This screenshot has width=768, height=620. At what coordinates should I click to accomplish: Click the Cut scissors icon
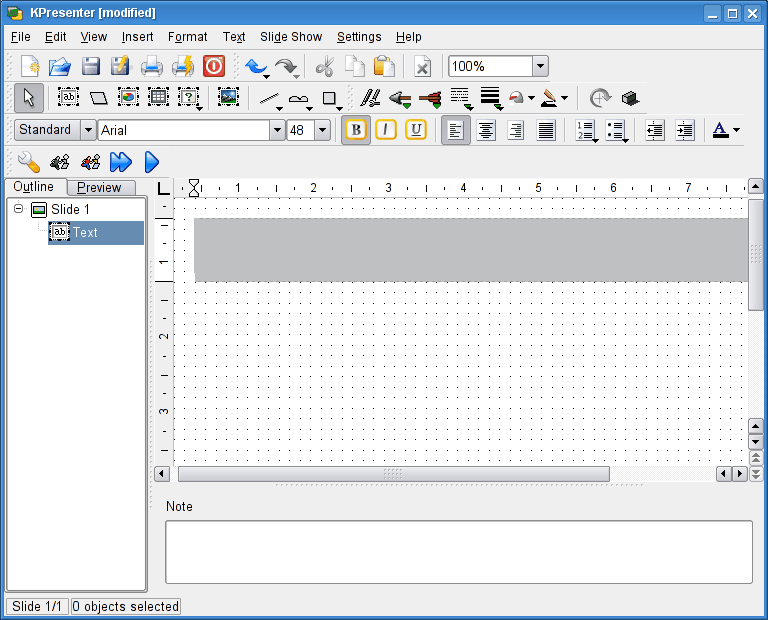pos(324,67)
